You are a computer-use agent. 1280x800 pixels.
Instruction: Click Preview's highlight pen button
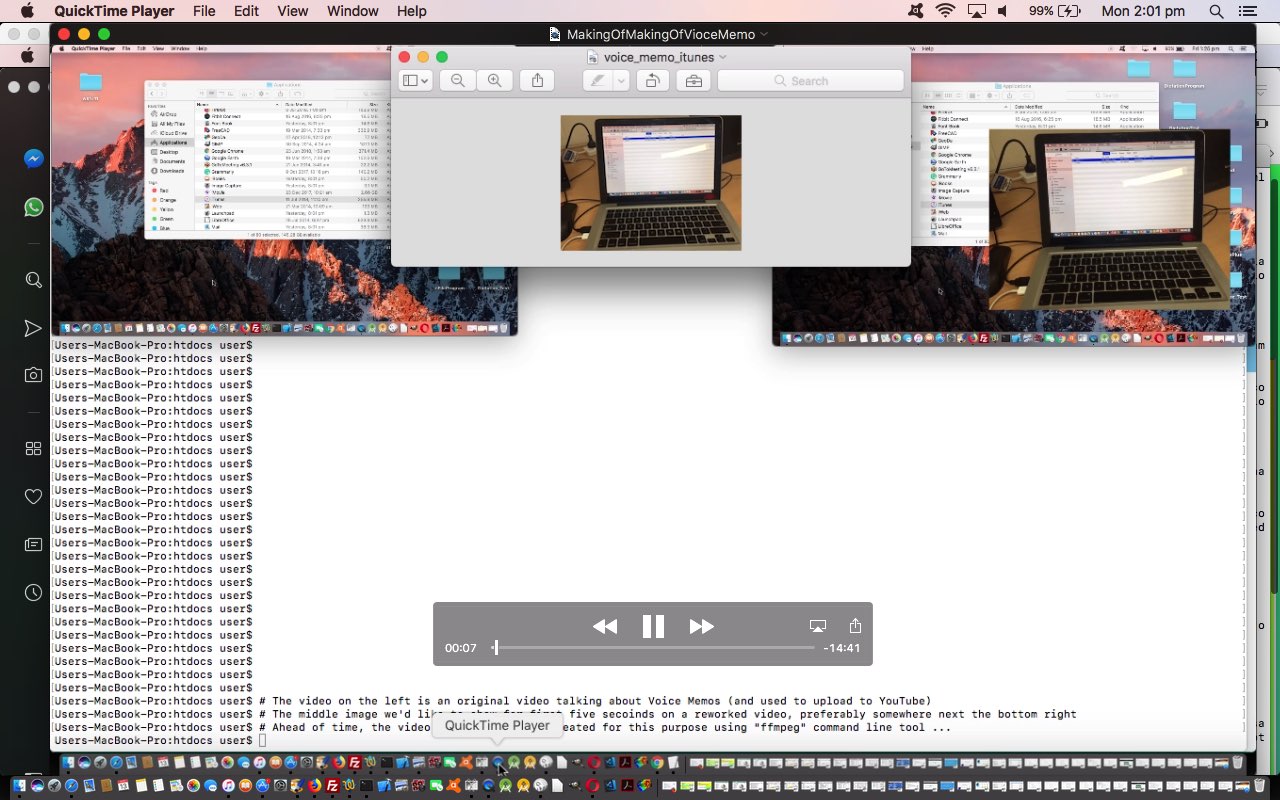(598, 81)
